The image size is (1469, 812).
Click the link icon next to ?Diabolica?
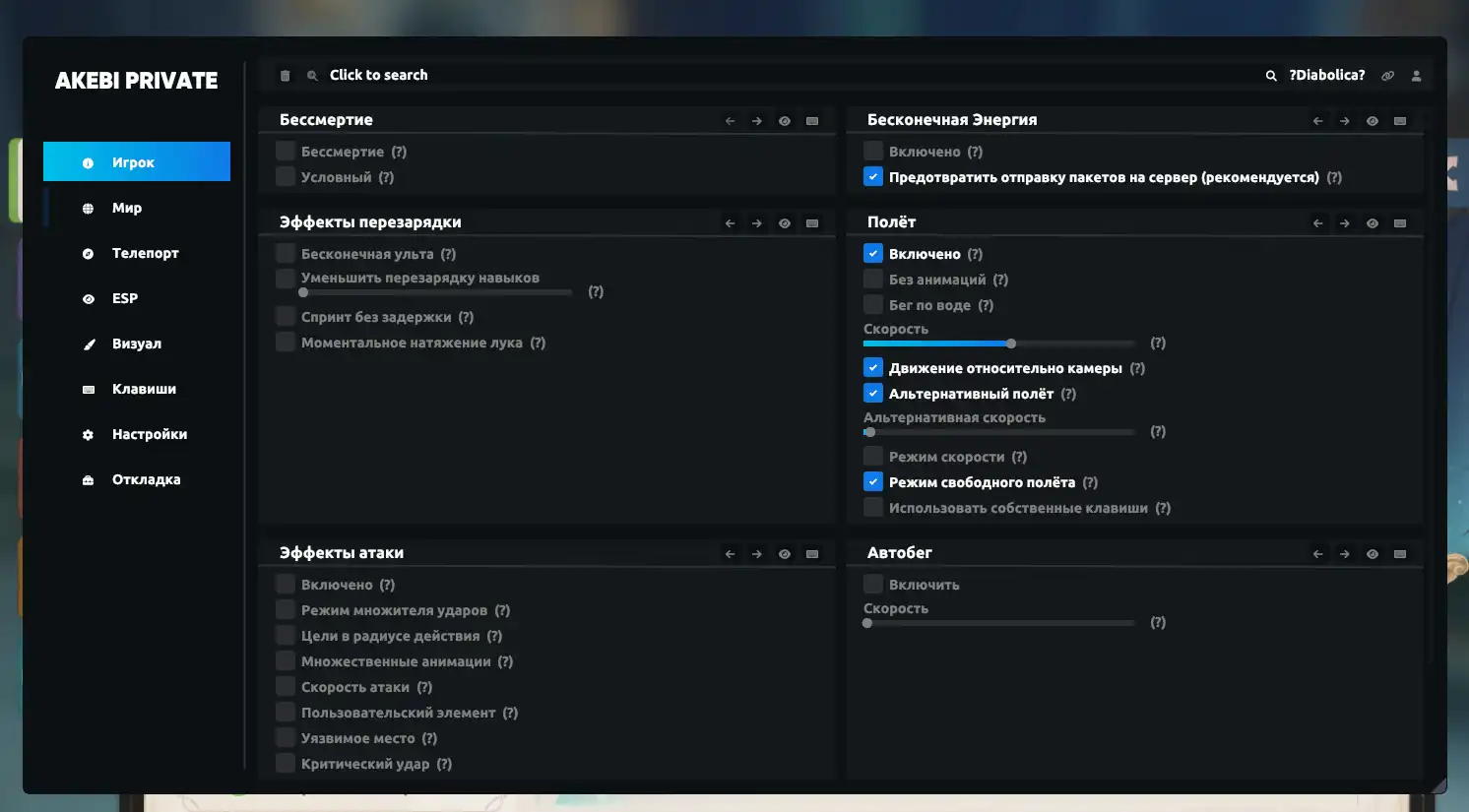(x=1387, y=76)
